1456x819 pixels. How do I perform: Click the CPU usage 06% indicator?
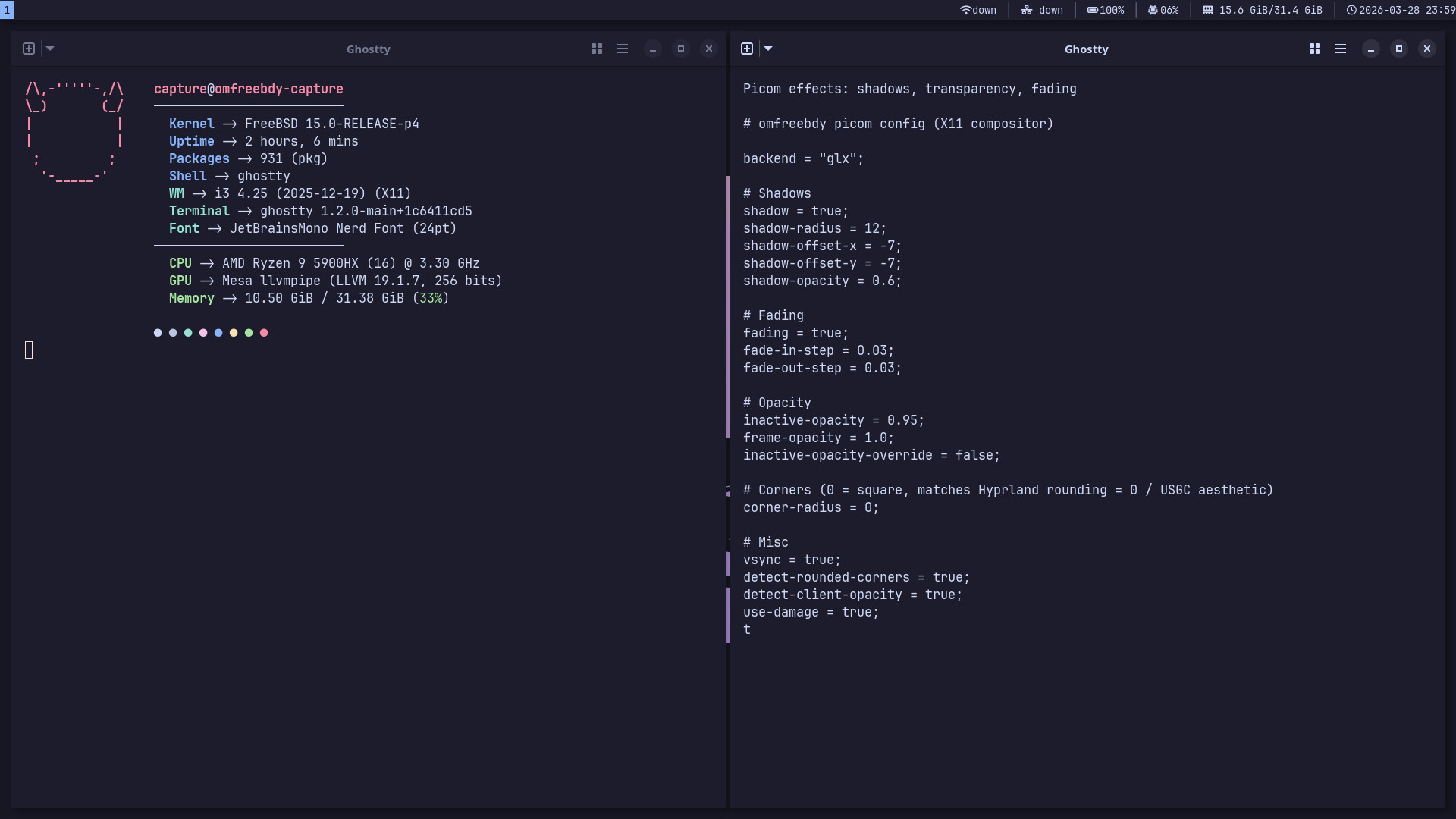(1163, 10)
